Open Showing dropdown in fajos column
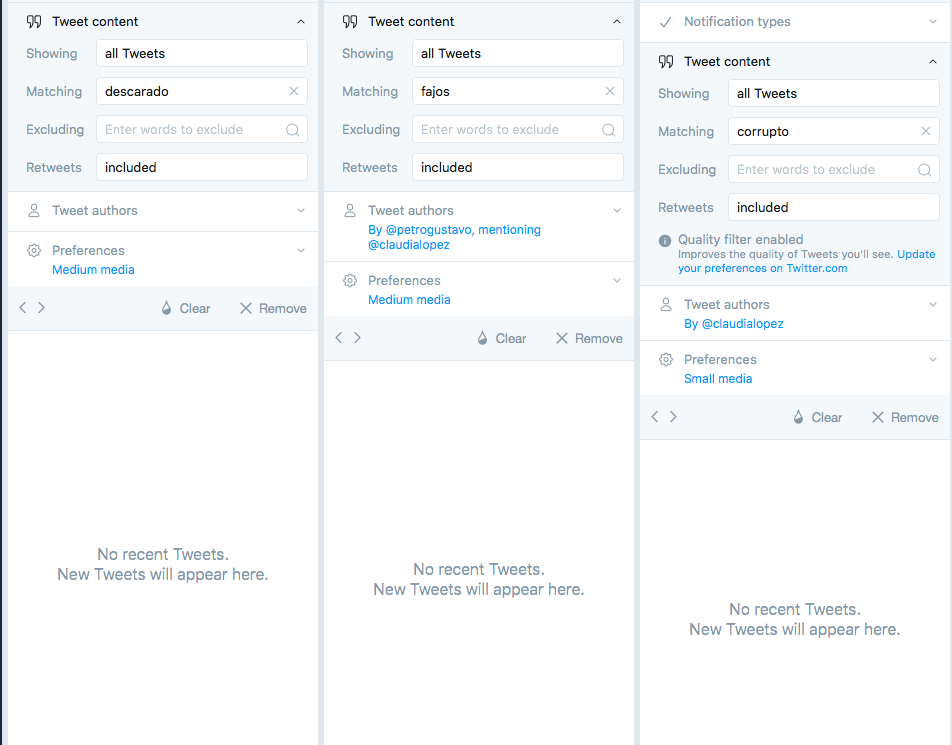952x745 pixels. [x=518, y=53]
